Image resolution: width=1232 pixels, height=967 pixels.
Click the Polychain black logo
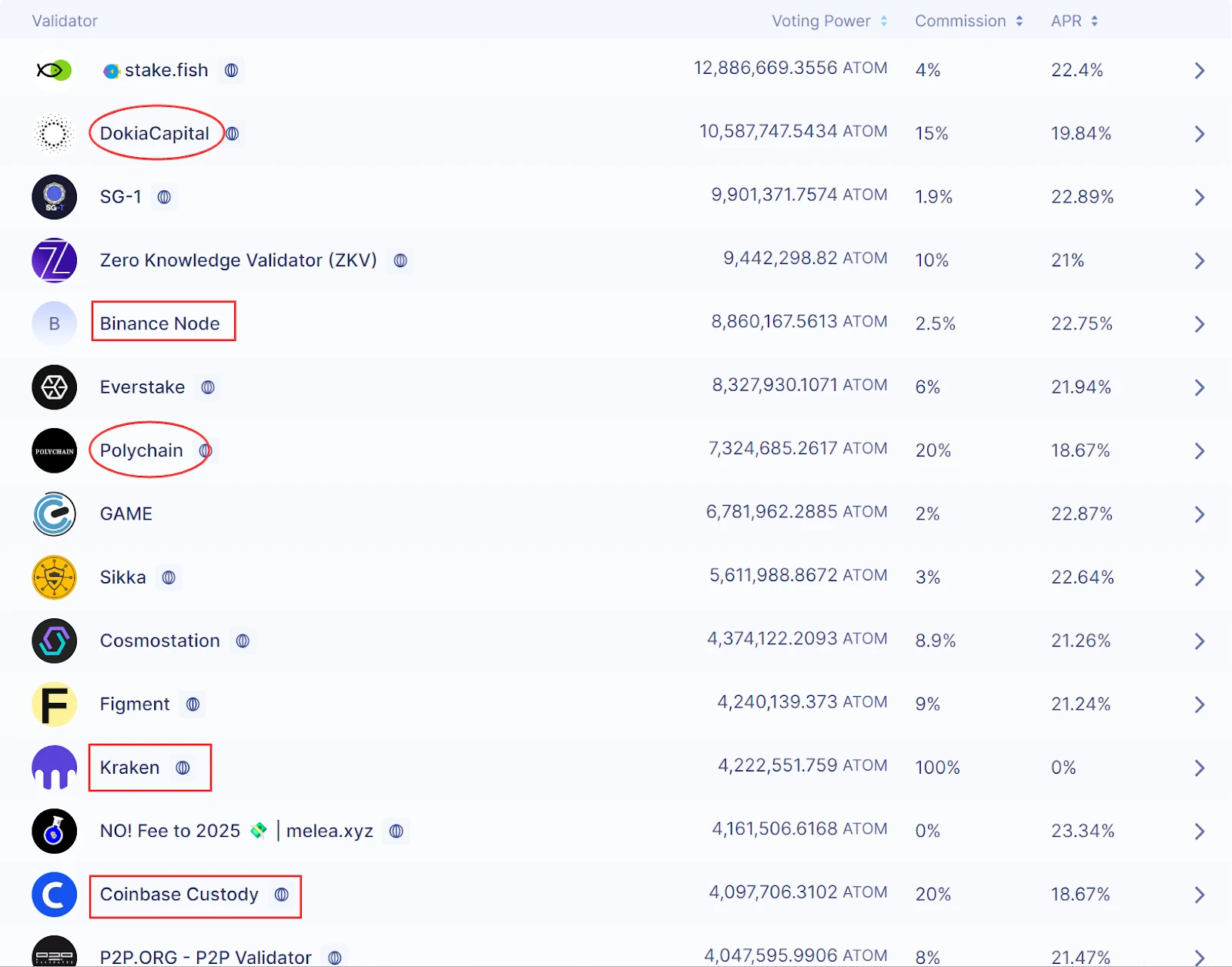coord(54,450)
